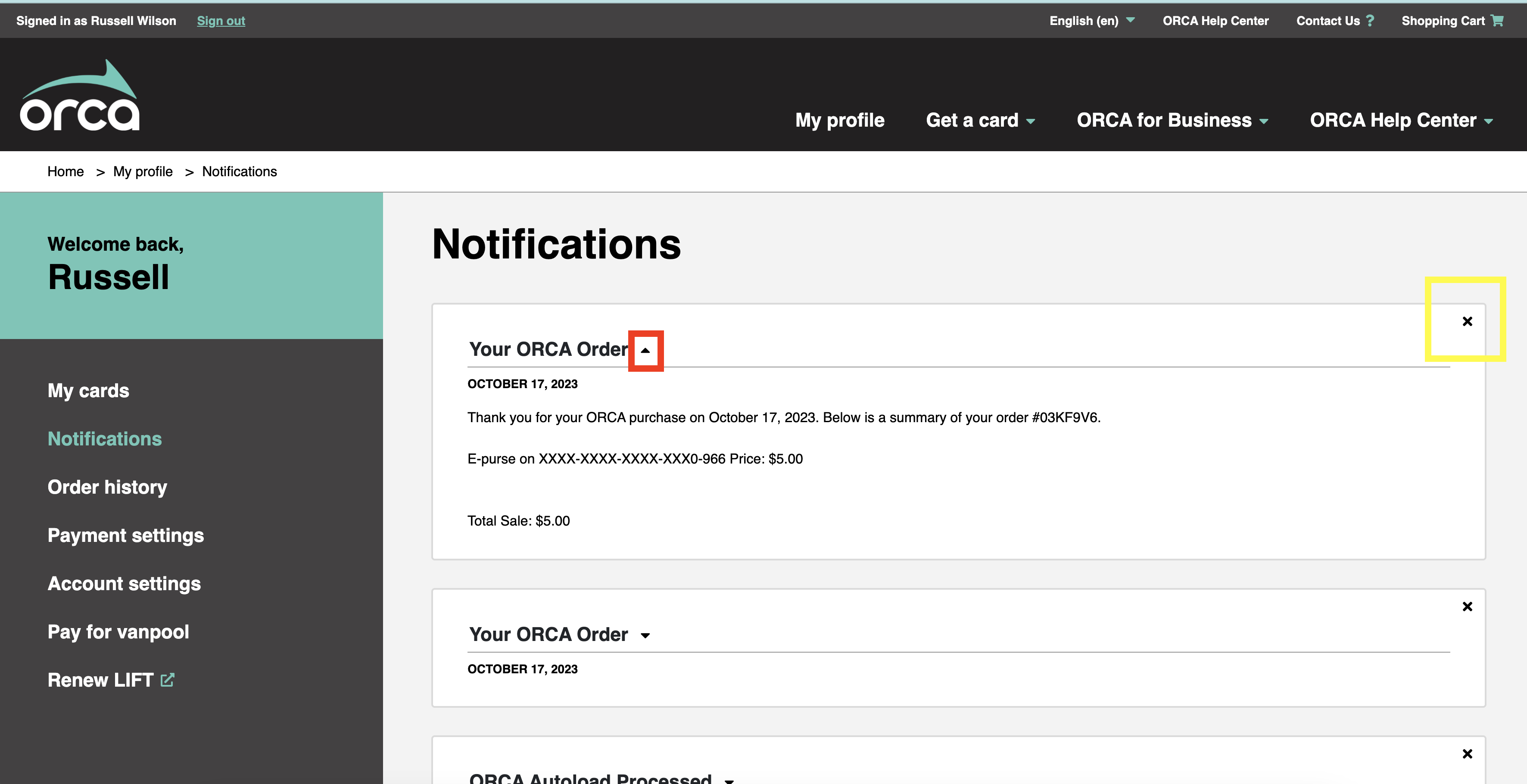Dismiss the second Your ORCA Order notification
Screen dimensions: 1527x784
(x=1467, y=606)
